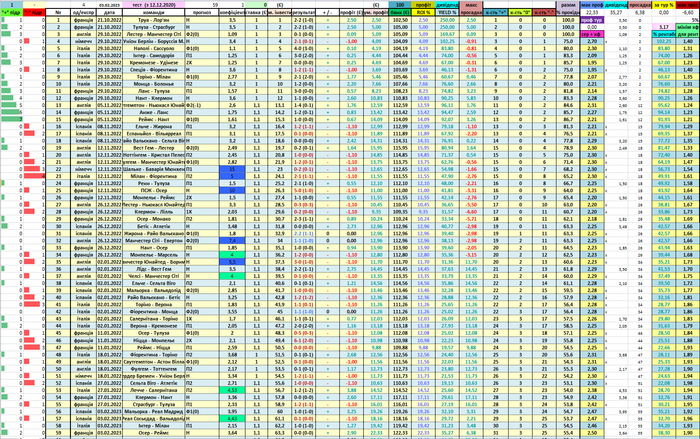Select the "команди" header cell

(x=154, y=13)
